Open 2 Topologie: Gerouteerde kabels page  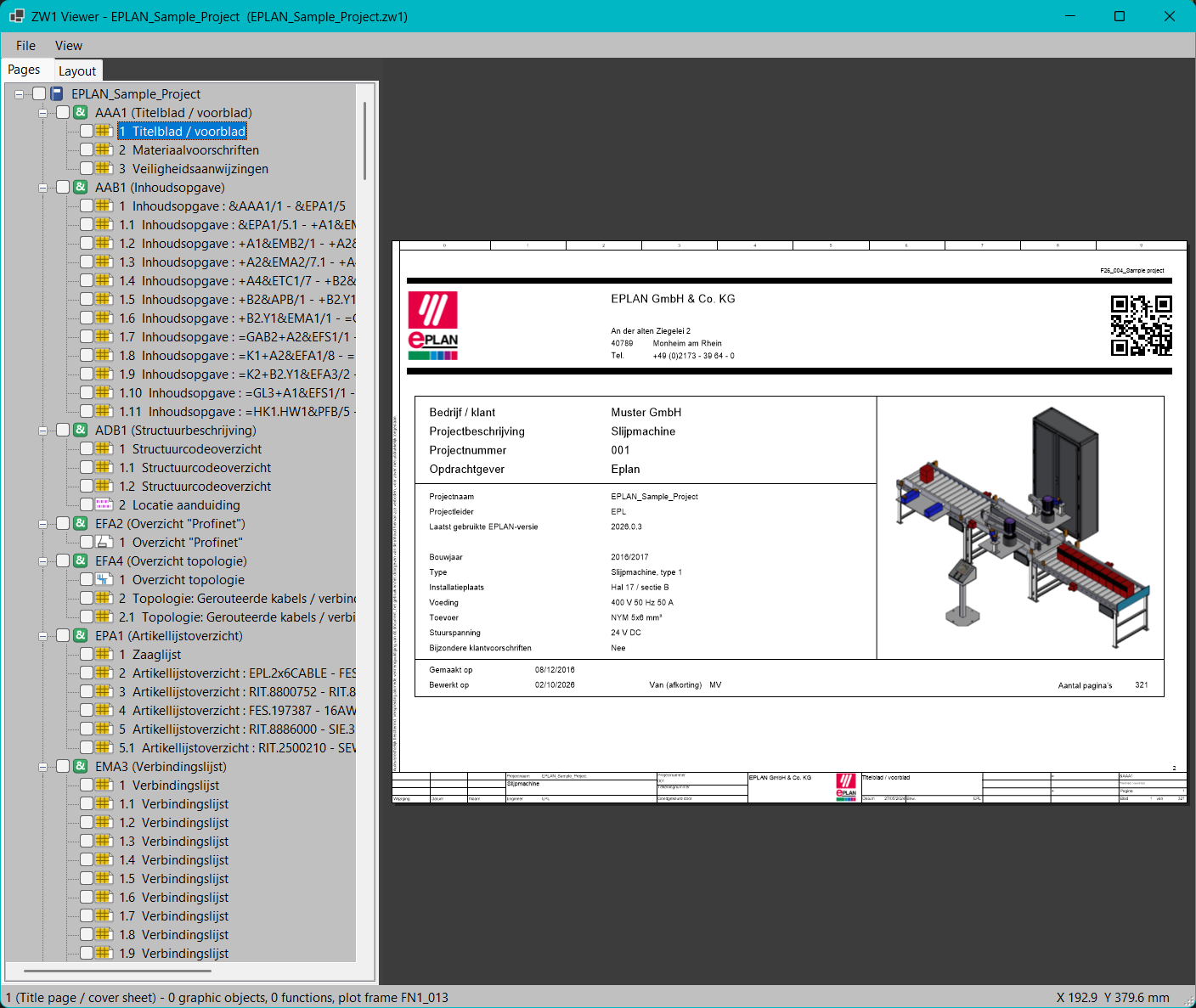237,599
